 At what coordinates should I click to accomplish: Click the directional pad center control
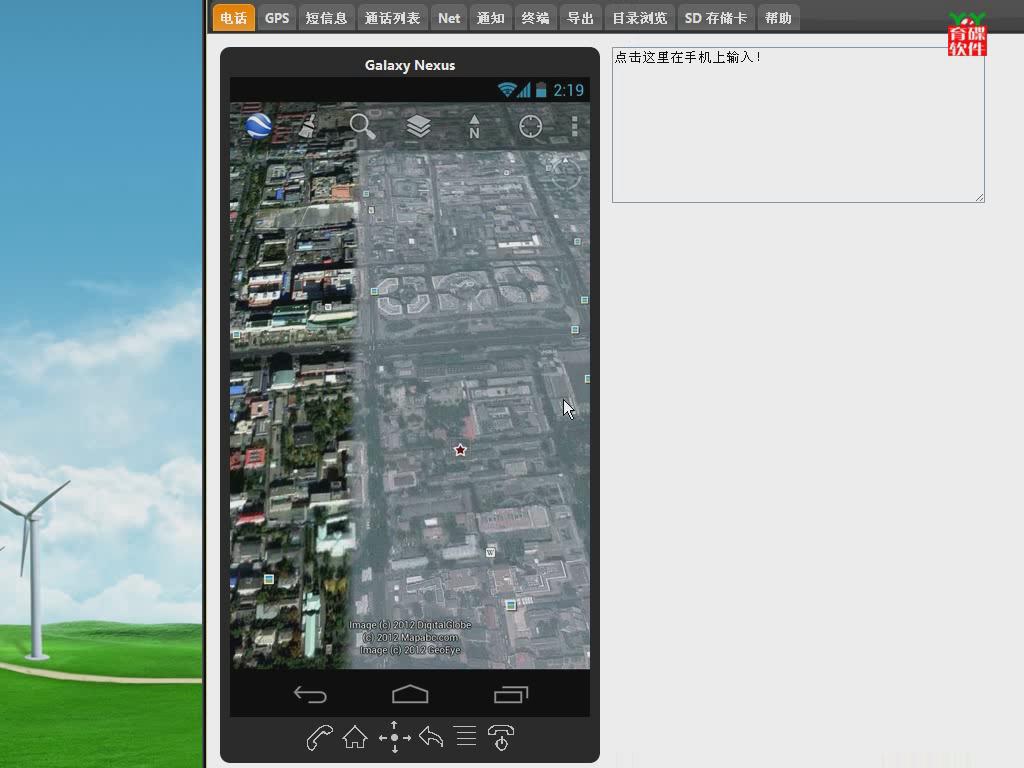click(x=394, y=737)
